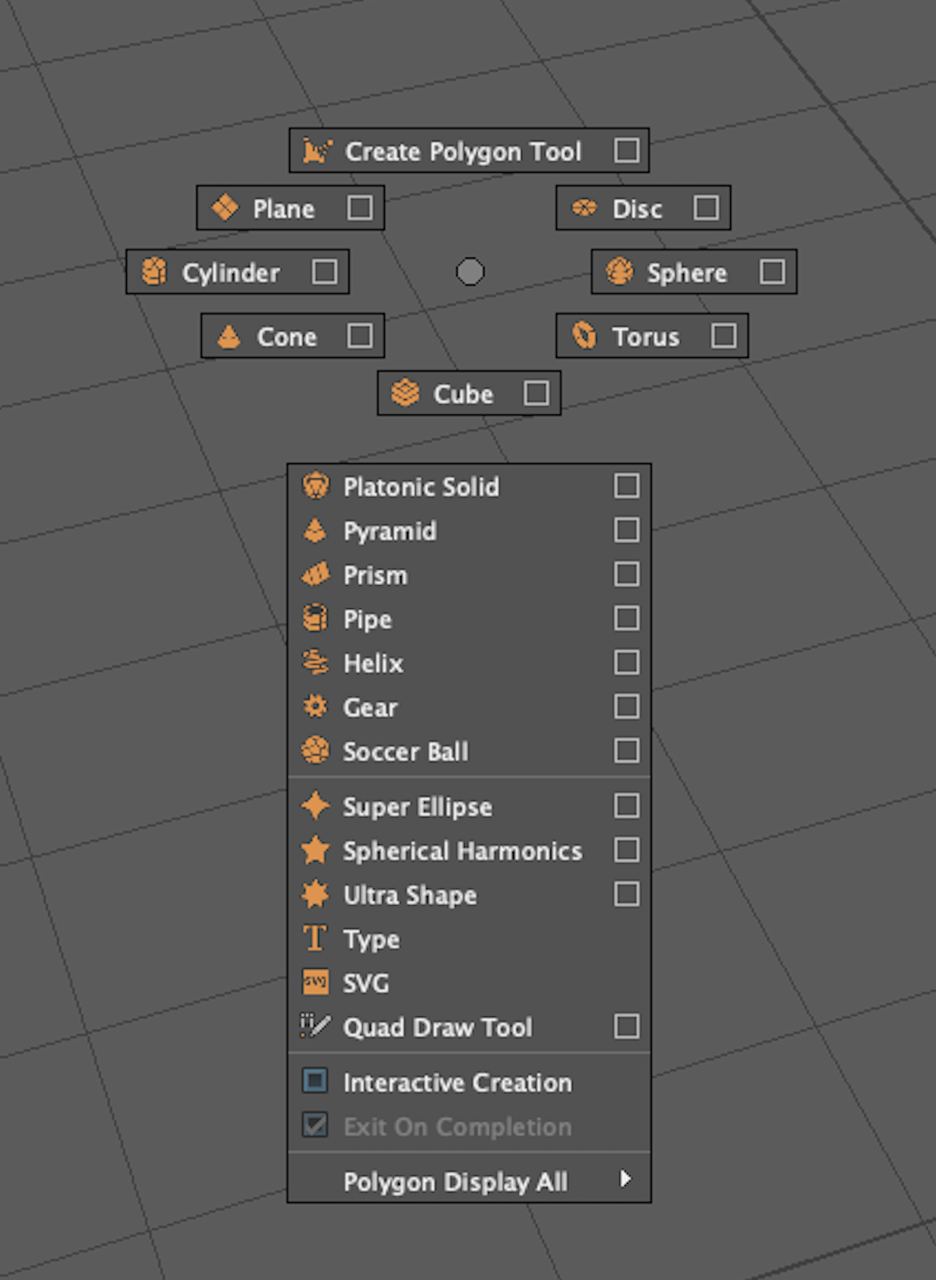
Task: Open Create Polygon Tool options box
Action: click(x=627, y=150)
